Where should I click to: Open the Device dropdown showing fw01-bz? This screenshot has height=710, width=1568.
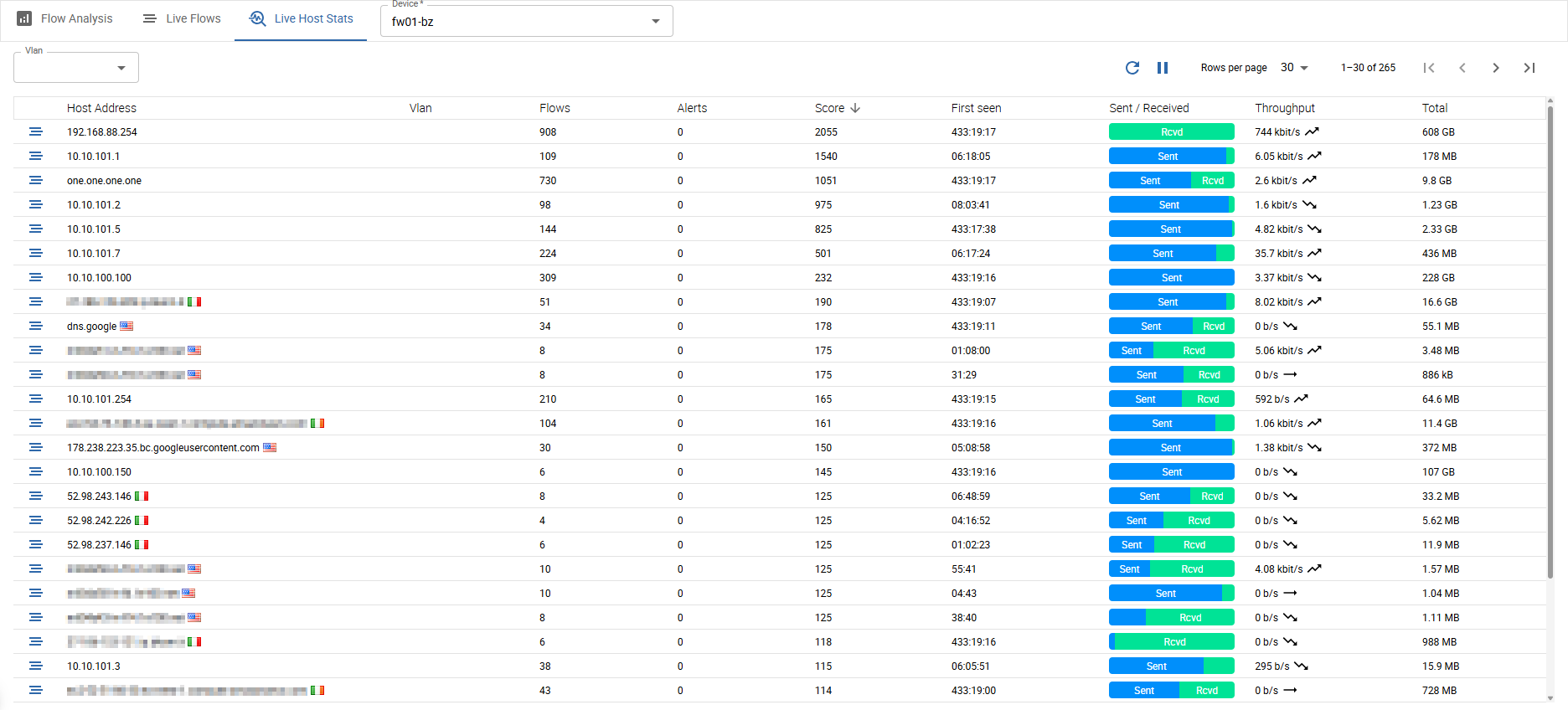pos(526,21)
